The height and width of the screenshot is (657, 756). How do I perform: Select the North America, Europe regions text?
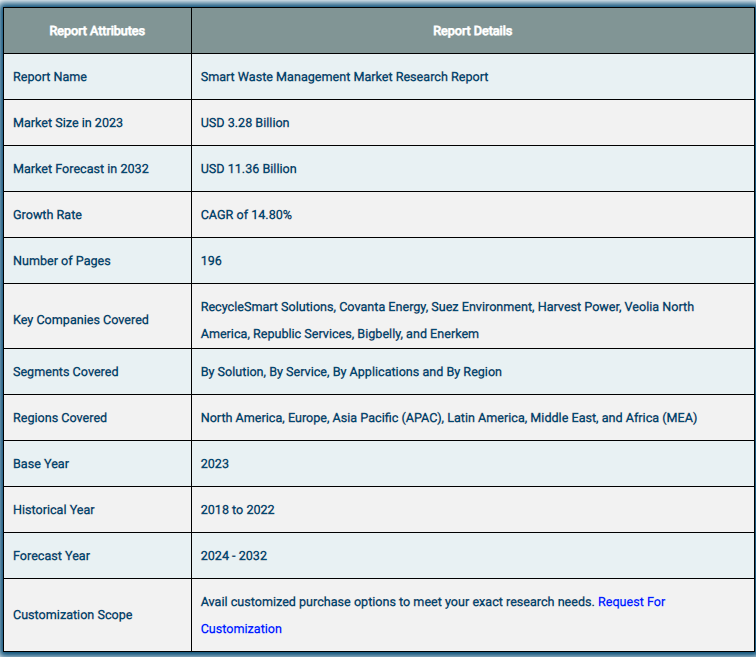coord(449,418)
